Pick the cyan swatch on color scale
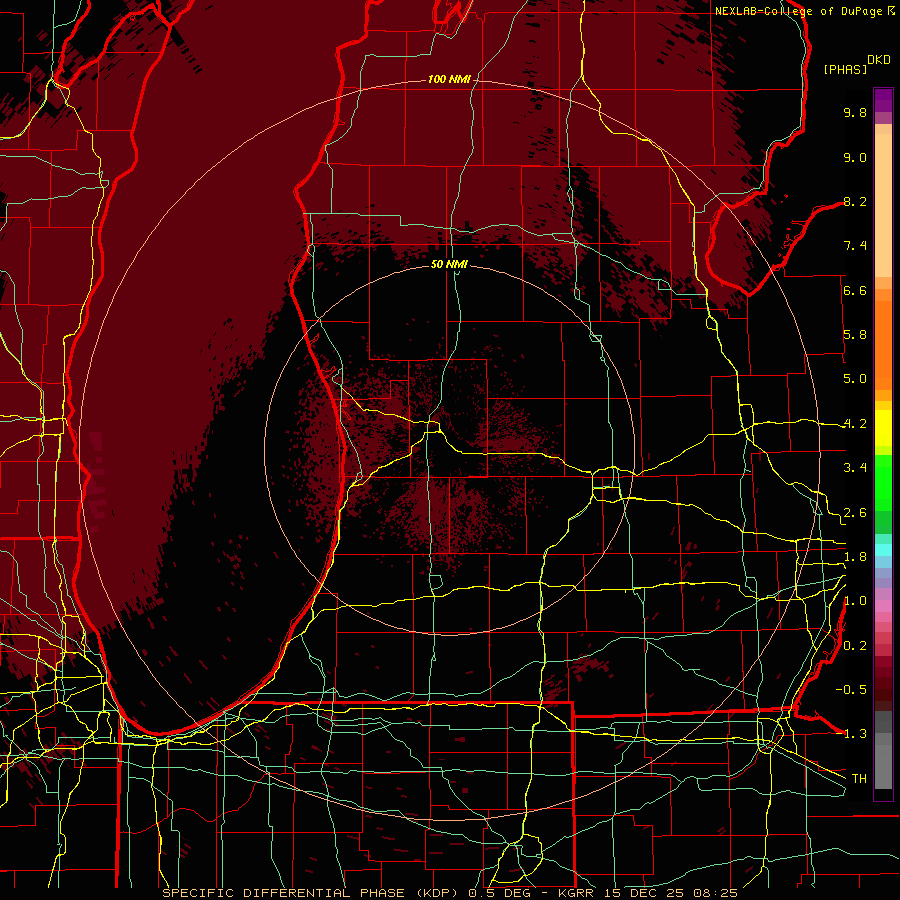The height and width of the screenshot is (900, 900). coord(883,550)
